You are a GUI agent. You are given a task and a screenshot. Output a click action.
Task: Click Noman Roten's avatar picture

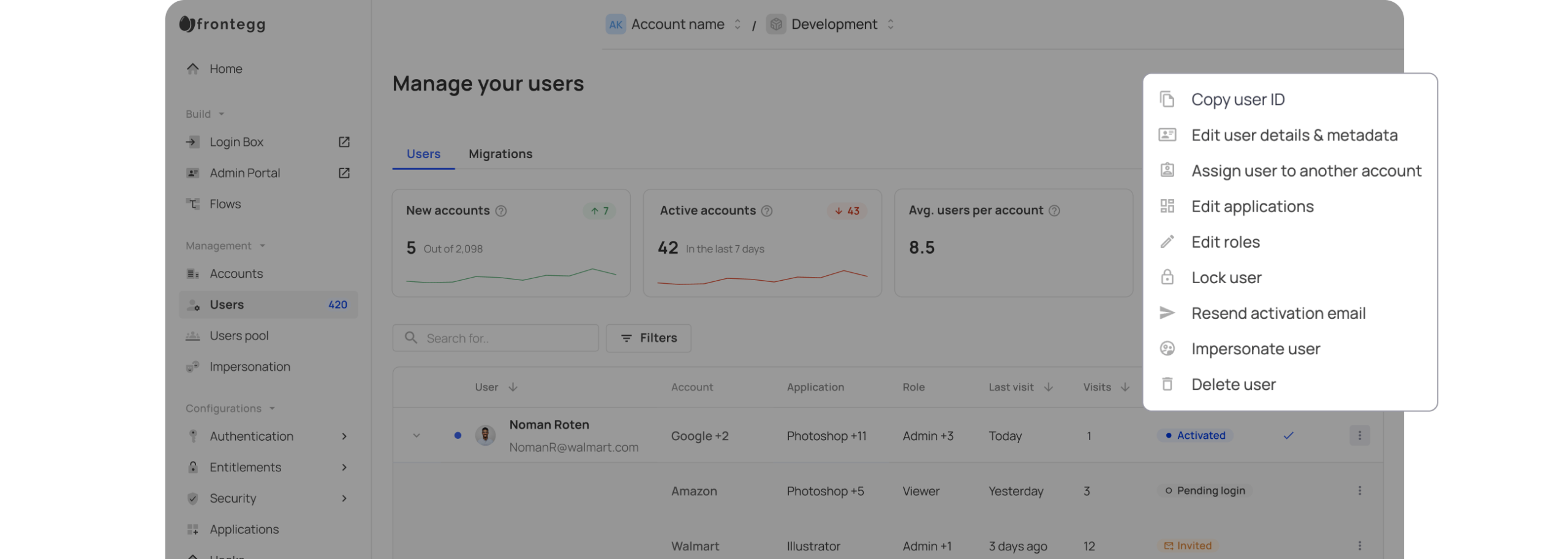485,436
